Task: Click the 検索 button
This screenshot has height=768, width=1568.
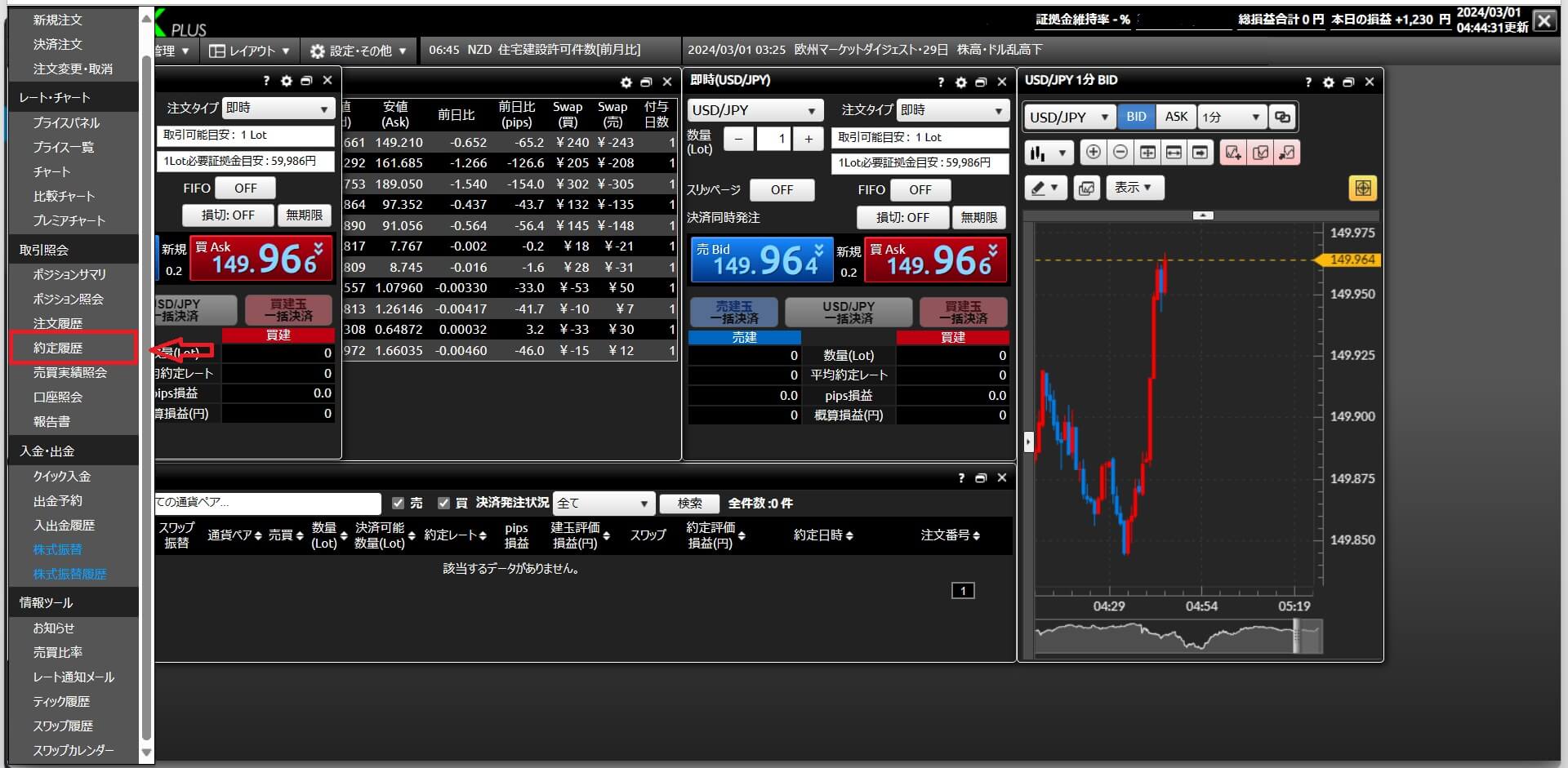Action: tap(689, 504)
